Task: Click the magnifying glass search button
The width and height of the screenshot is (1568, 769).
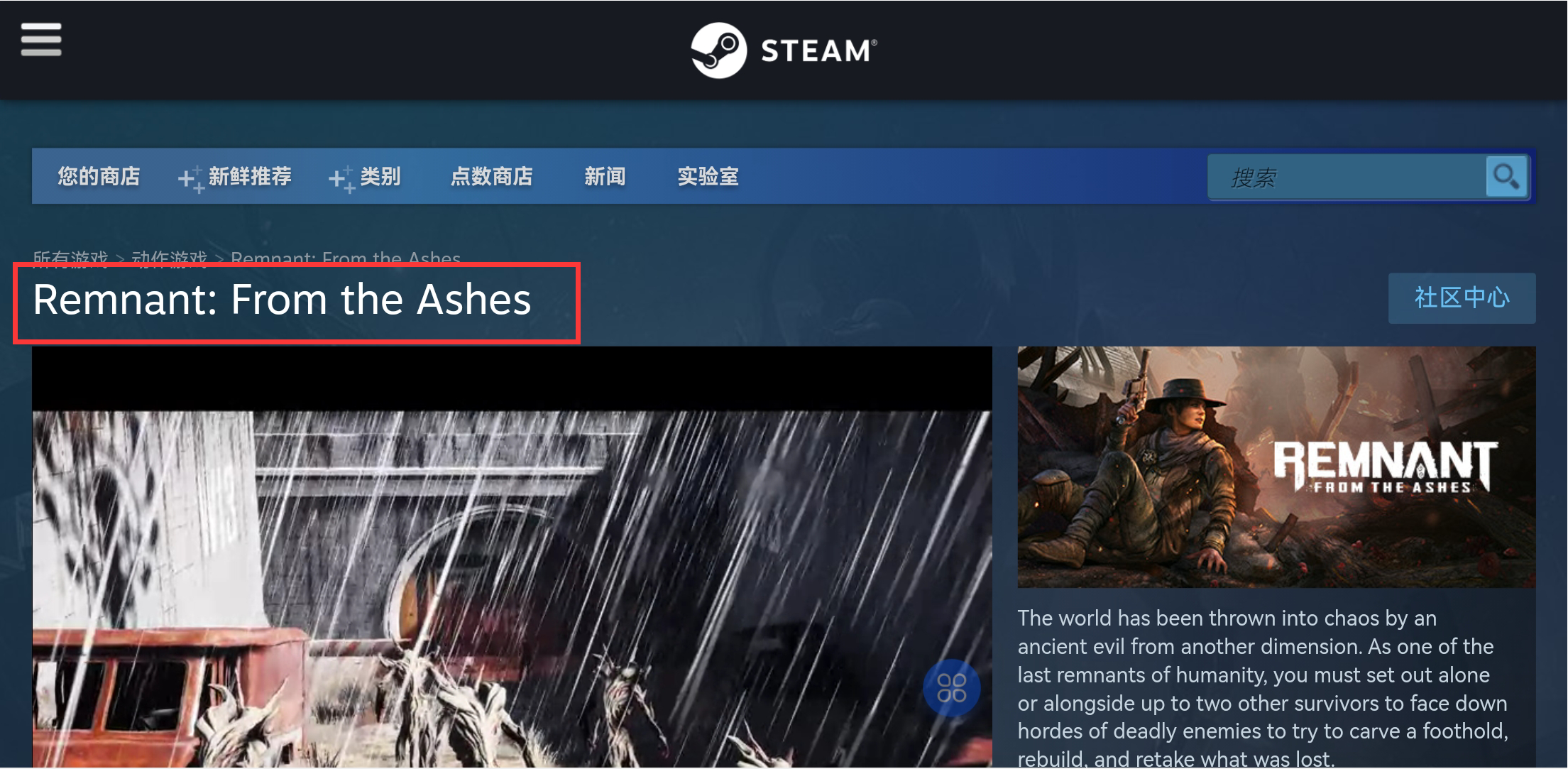Action: point(1506,176)
